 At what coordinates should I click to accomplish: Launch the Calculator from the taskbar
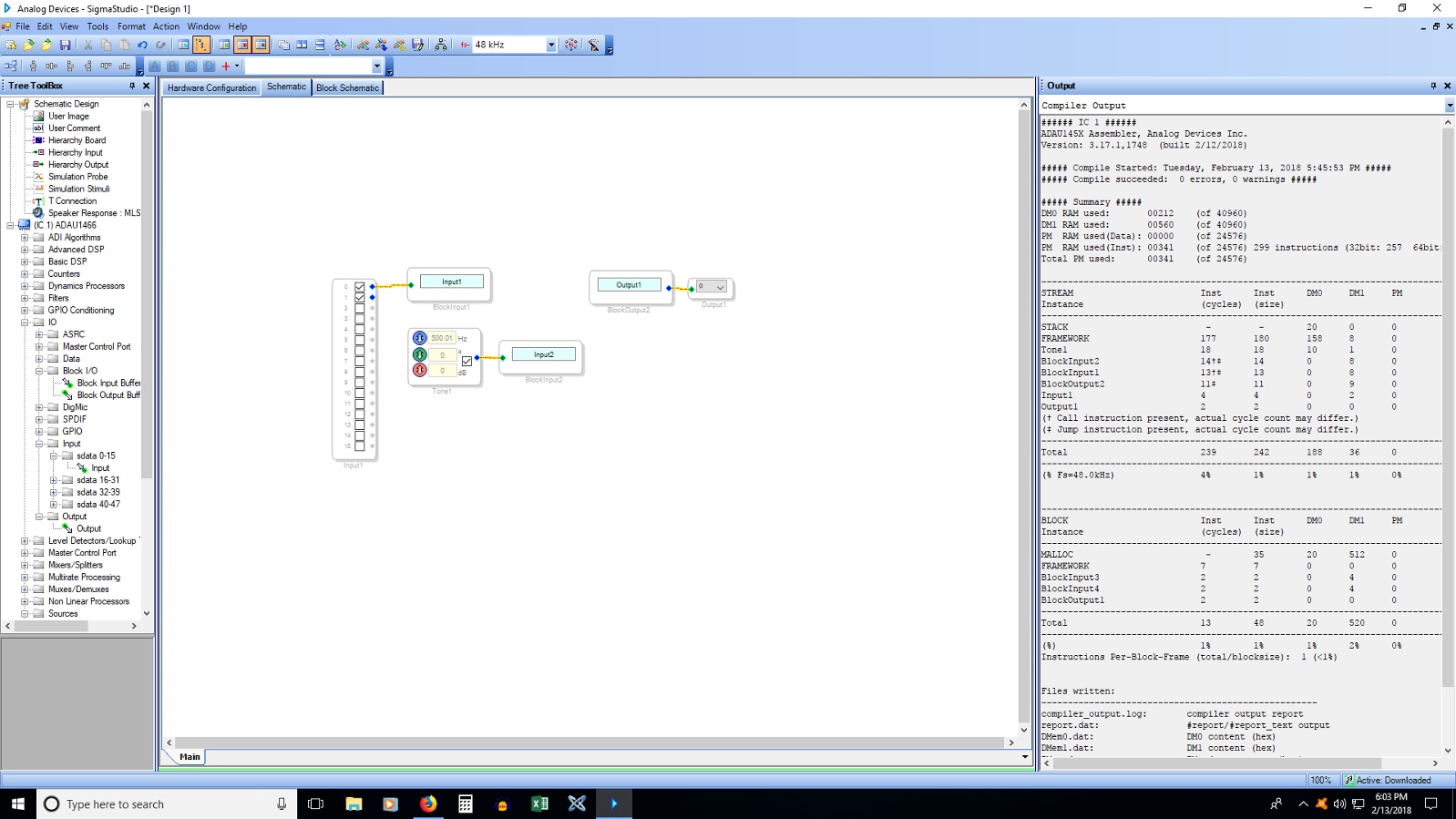(x=466, y=804)
